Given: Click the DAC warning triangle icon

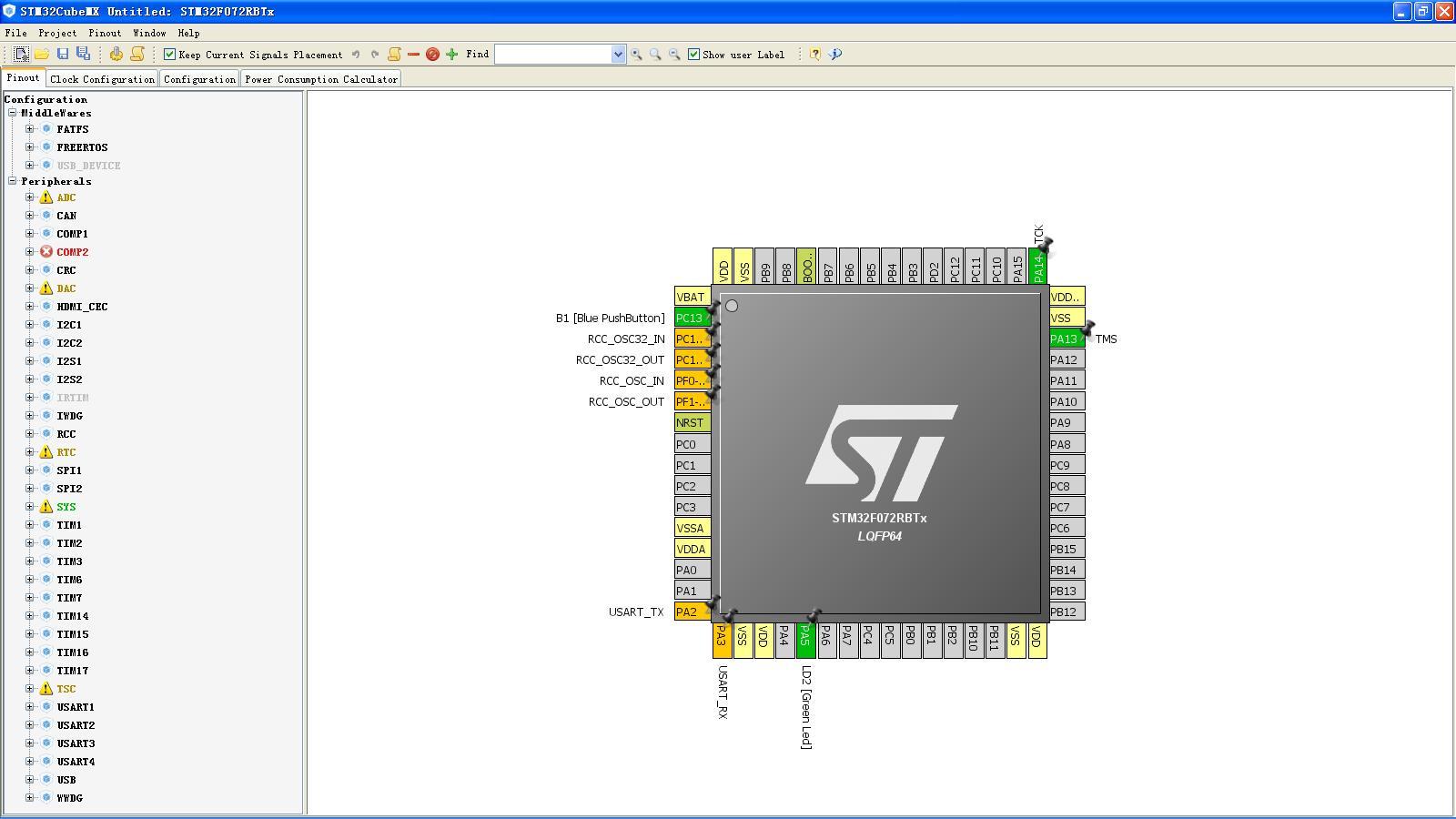Looking at the screenshot, I should (x=46, y=288).
